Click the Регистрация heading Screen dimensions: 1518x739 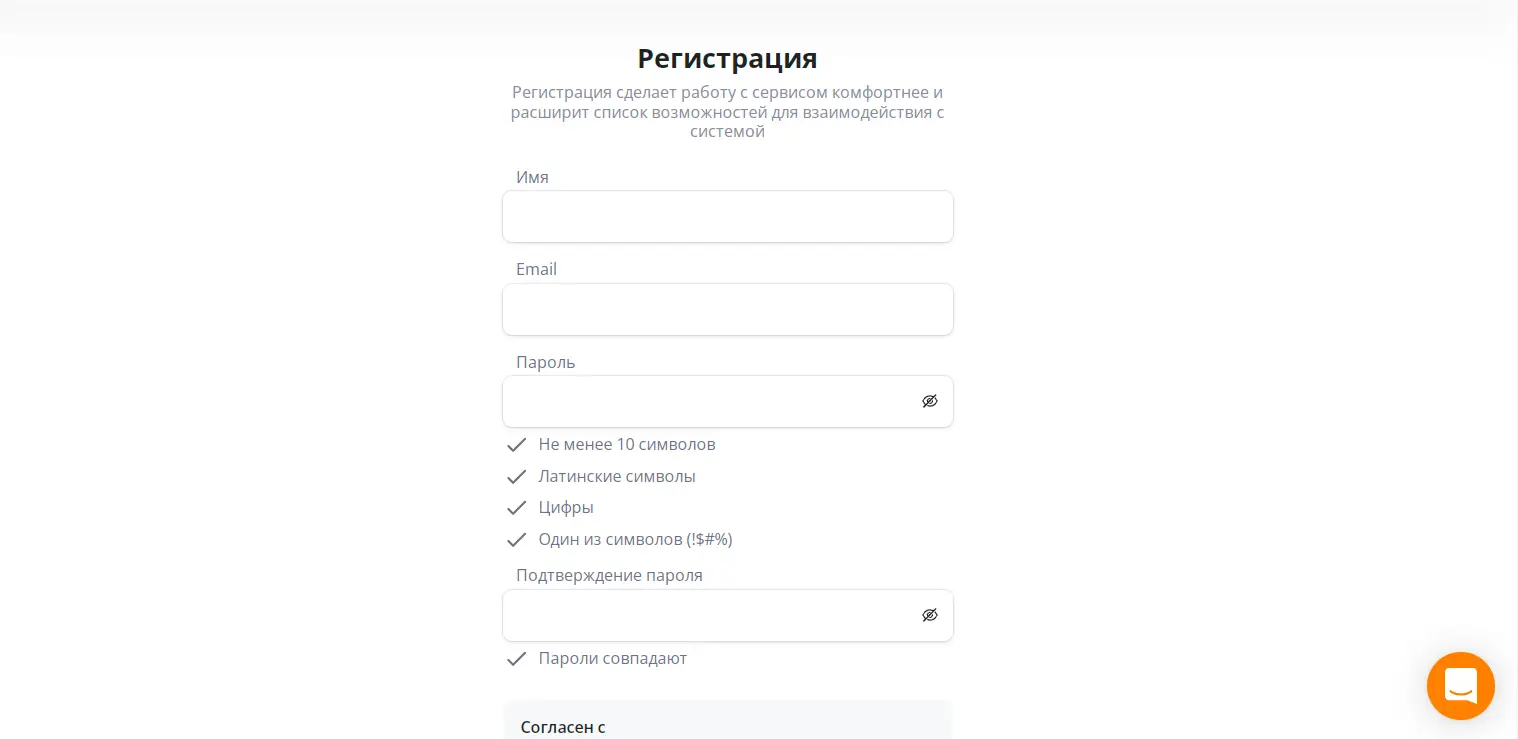728,58
